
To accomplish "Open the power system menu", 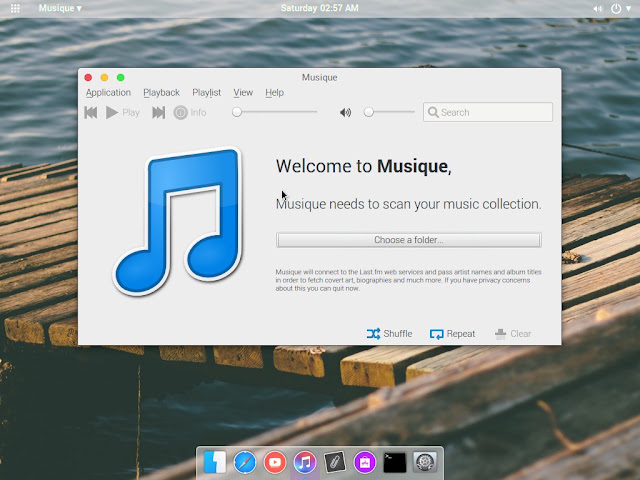I will pos(621,9).
